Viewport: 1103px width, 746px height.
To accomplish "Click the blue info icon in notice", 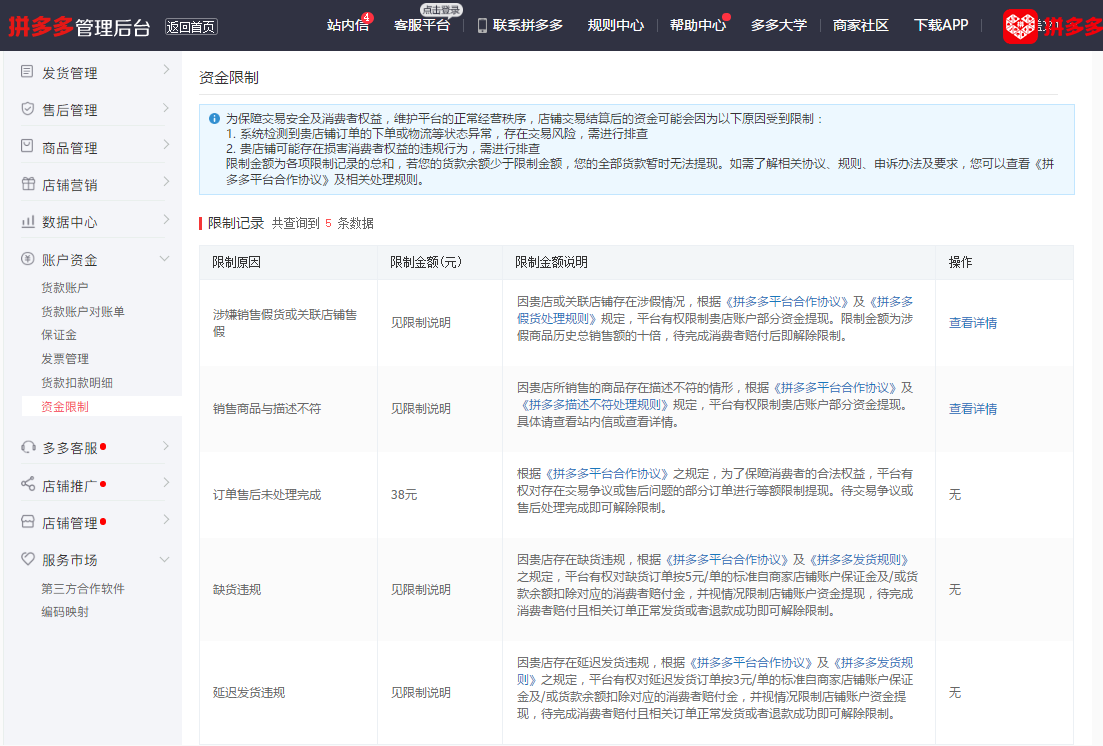I will tap(215, 118).
